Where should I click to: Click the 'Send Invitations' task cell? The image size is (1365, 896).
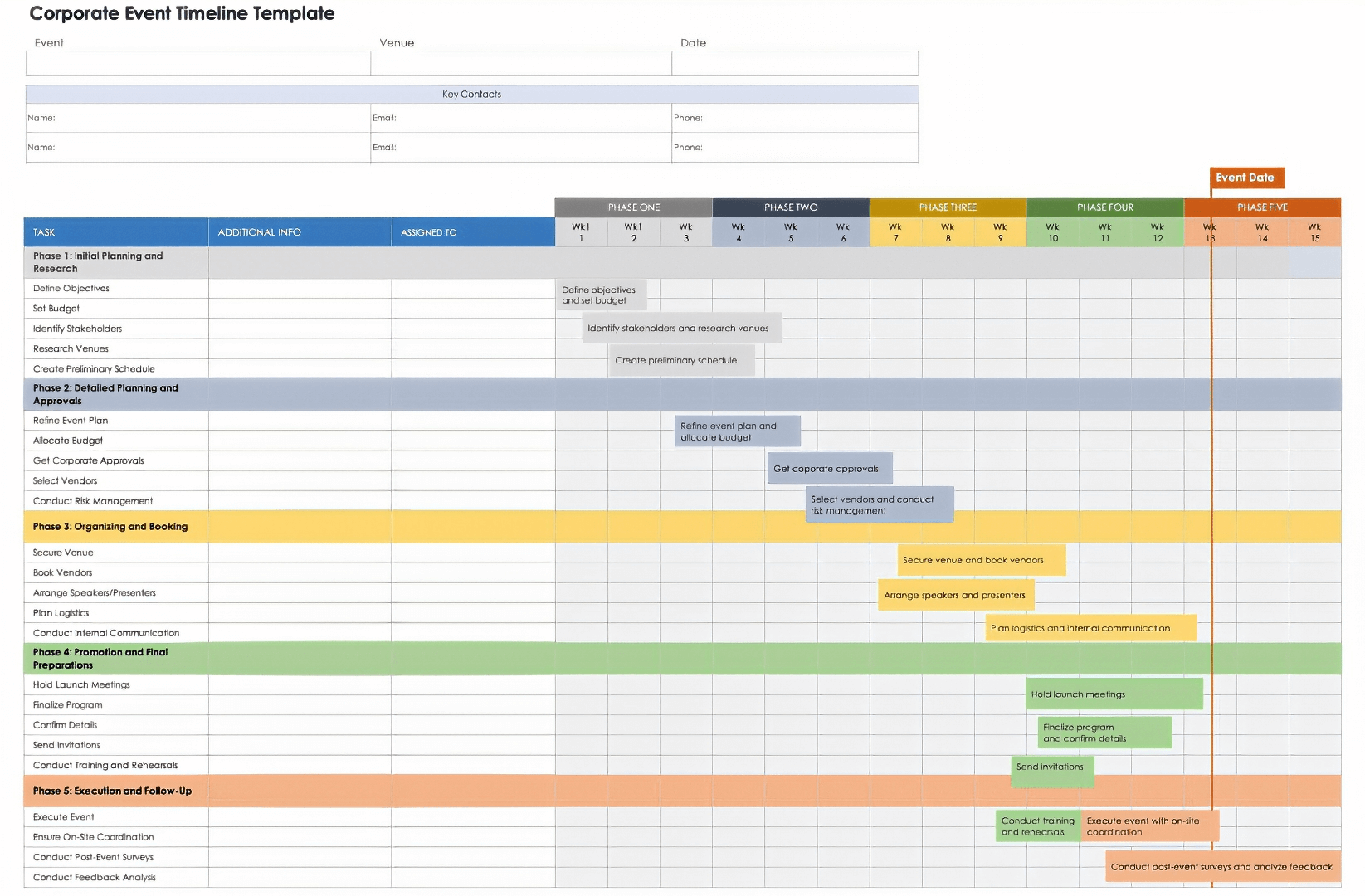116,745
